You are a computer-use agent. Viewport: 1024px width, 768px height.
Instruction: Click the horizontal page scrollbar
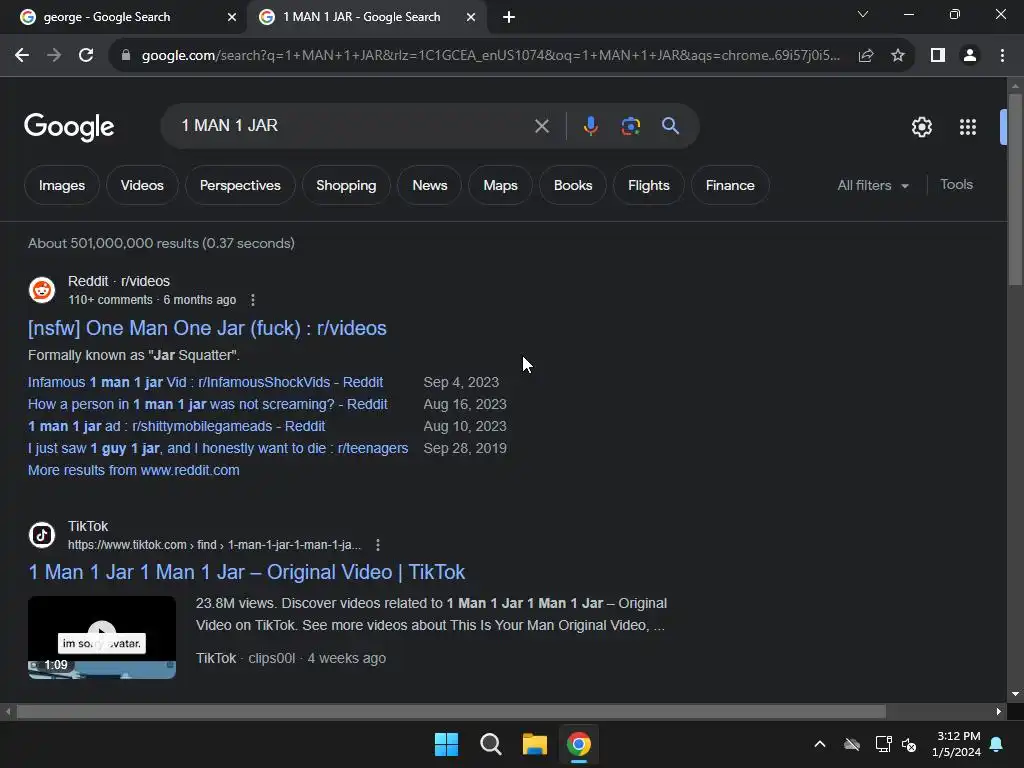tap(451, 711)
